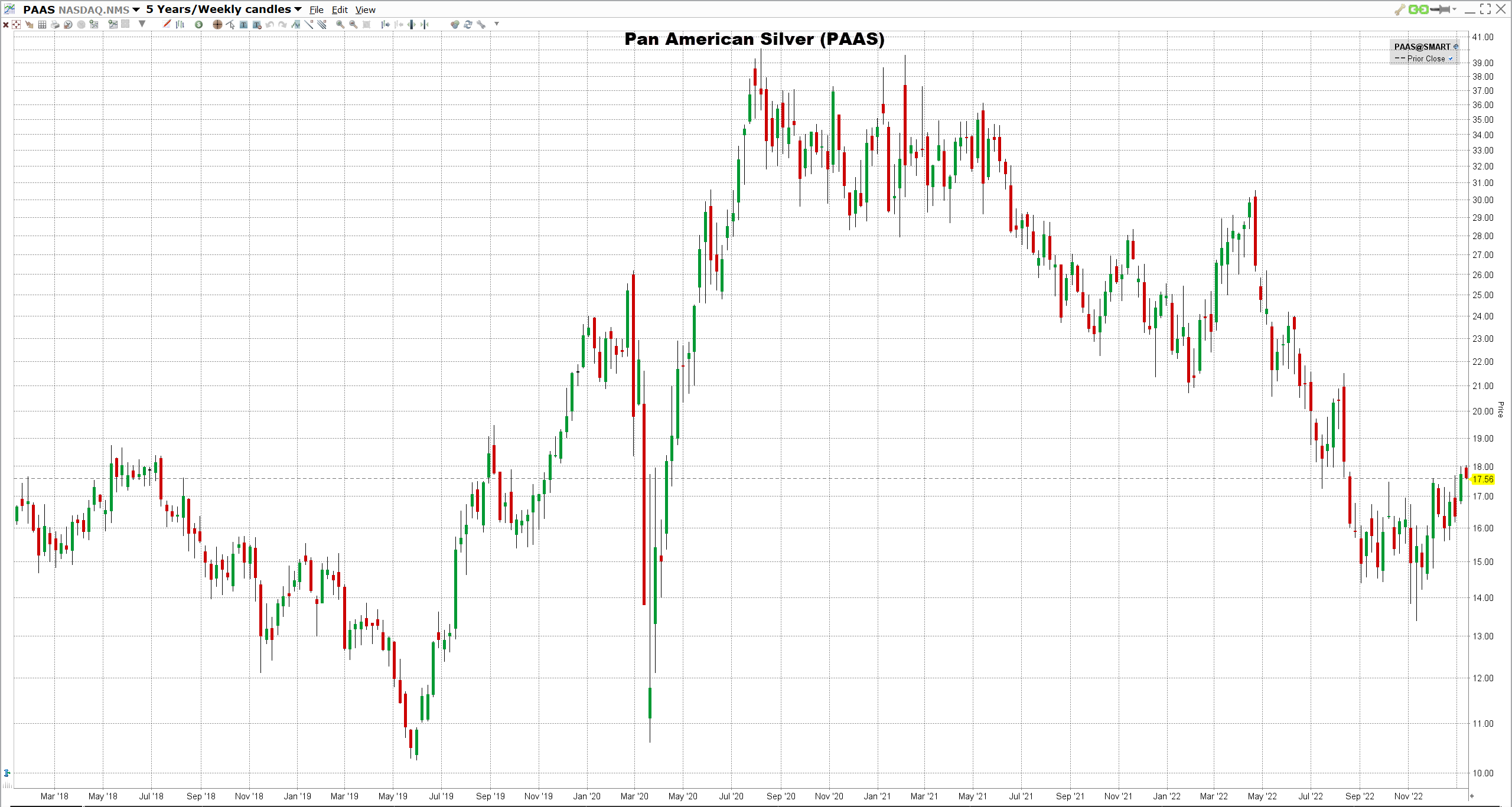
Task: Click the clock icon in the toolbar
Action: (x=68, y=25)
